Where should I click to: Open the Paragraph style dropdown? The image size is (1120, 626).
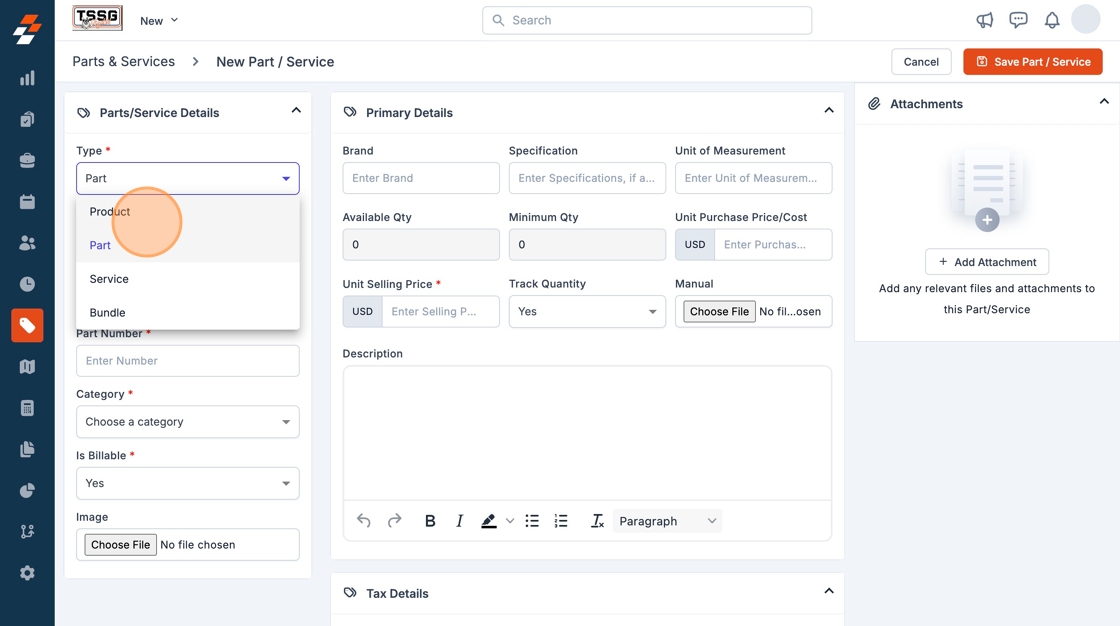(667, 521)
